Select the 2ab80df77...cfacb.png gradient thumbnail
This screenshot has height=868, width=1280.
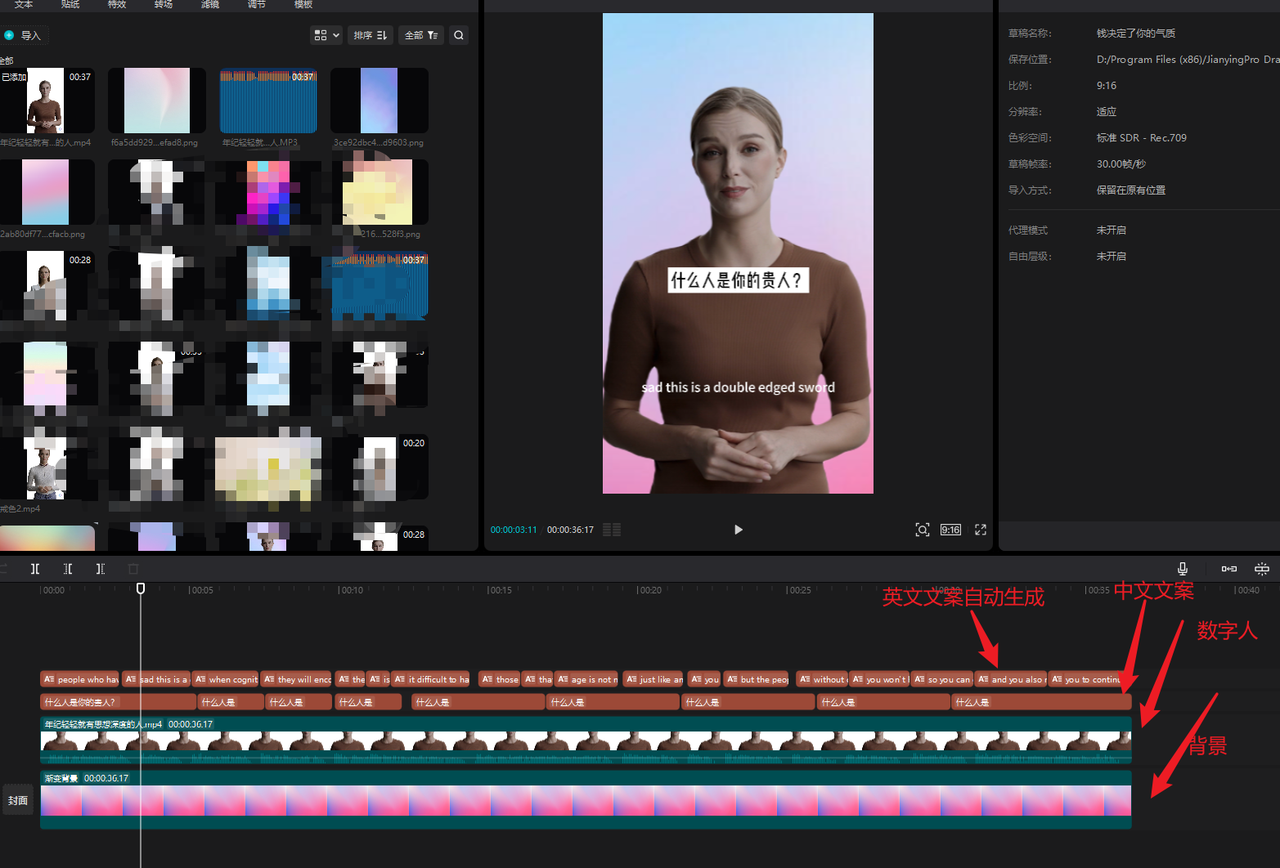(46, 192)
